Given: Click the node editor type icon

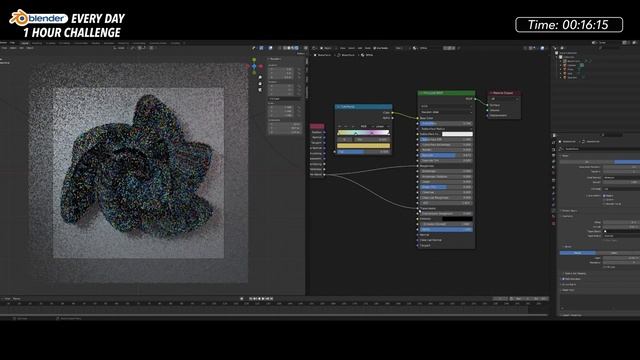Looking at the screenshot, I should pos(314,48).
